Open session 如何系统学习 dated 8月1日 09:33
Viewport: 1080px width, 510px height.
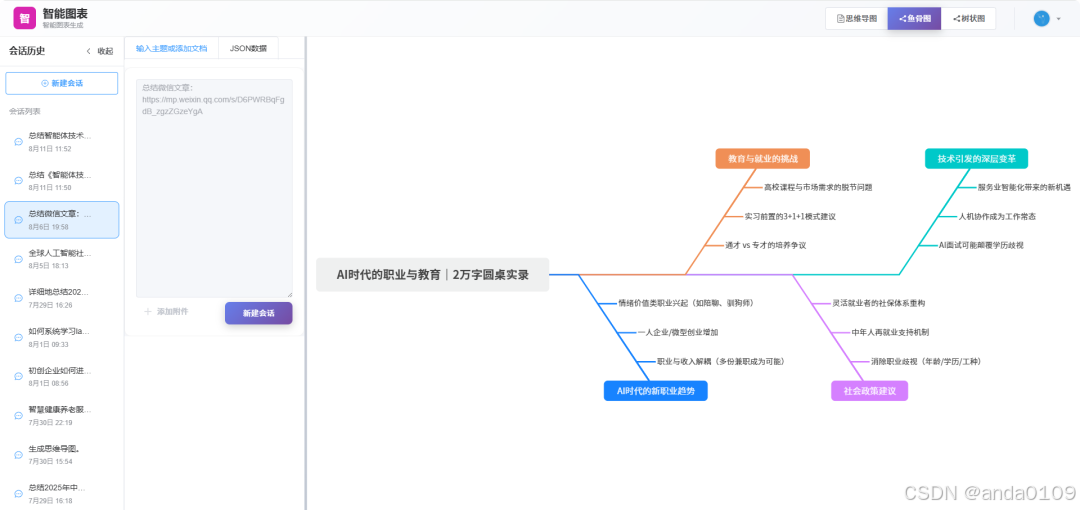(x=62, y=337)
